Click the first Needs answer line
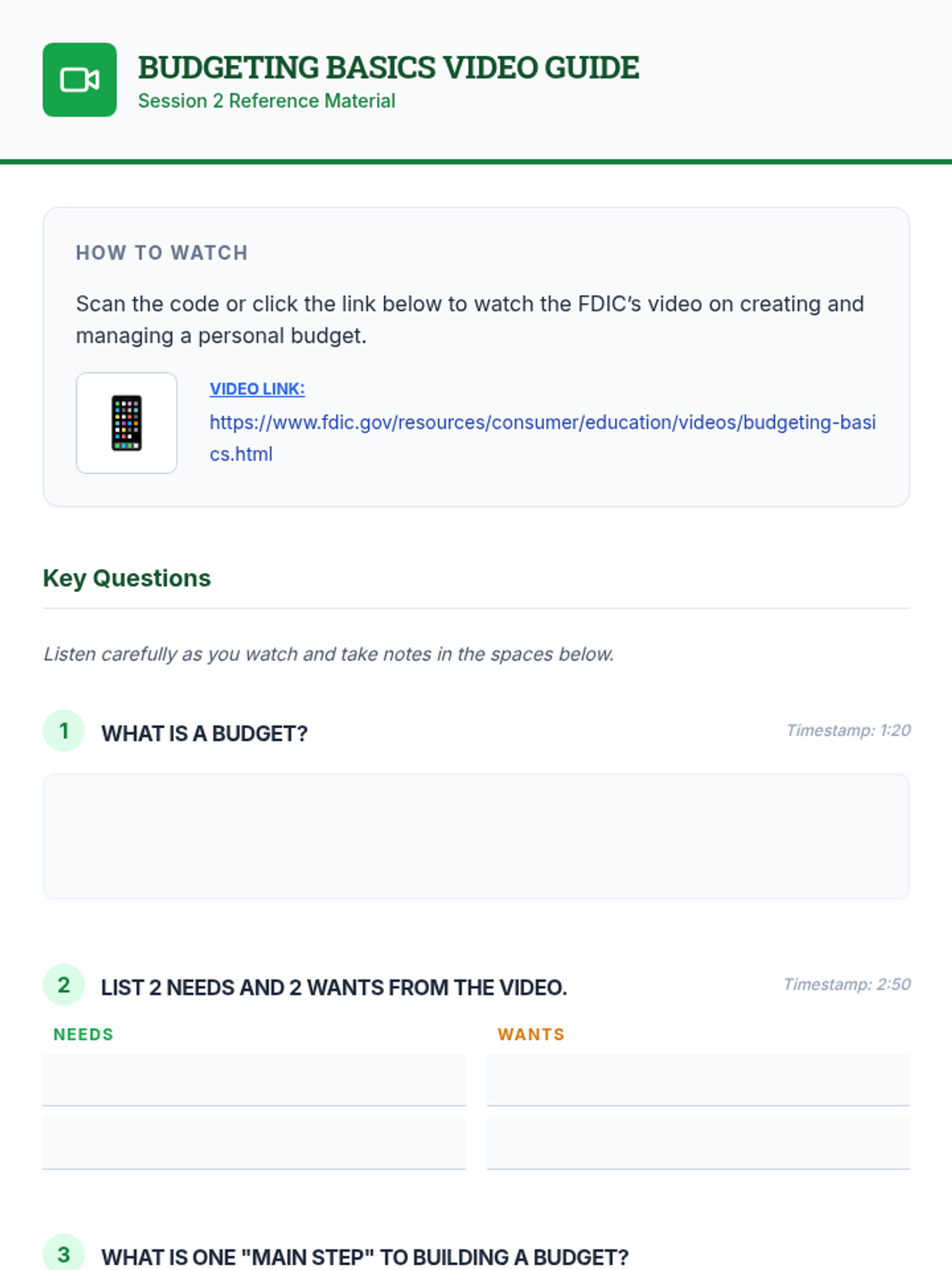952x1270 pixels. [x=254, y=1079]
